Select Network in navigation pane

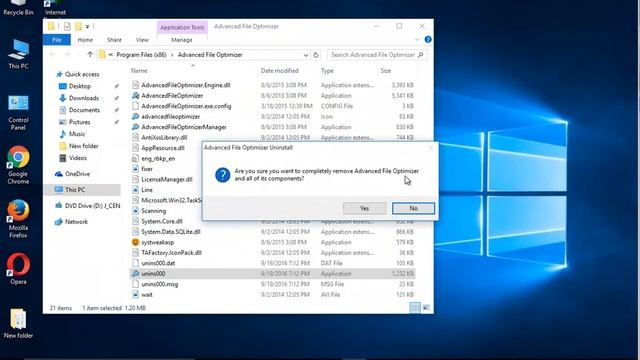76,222
